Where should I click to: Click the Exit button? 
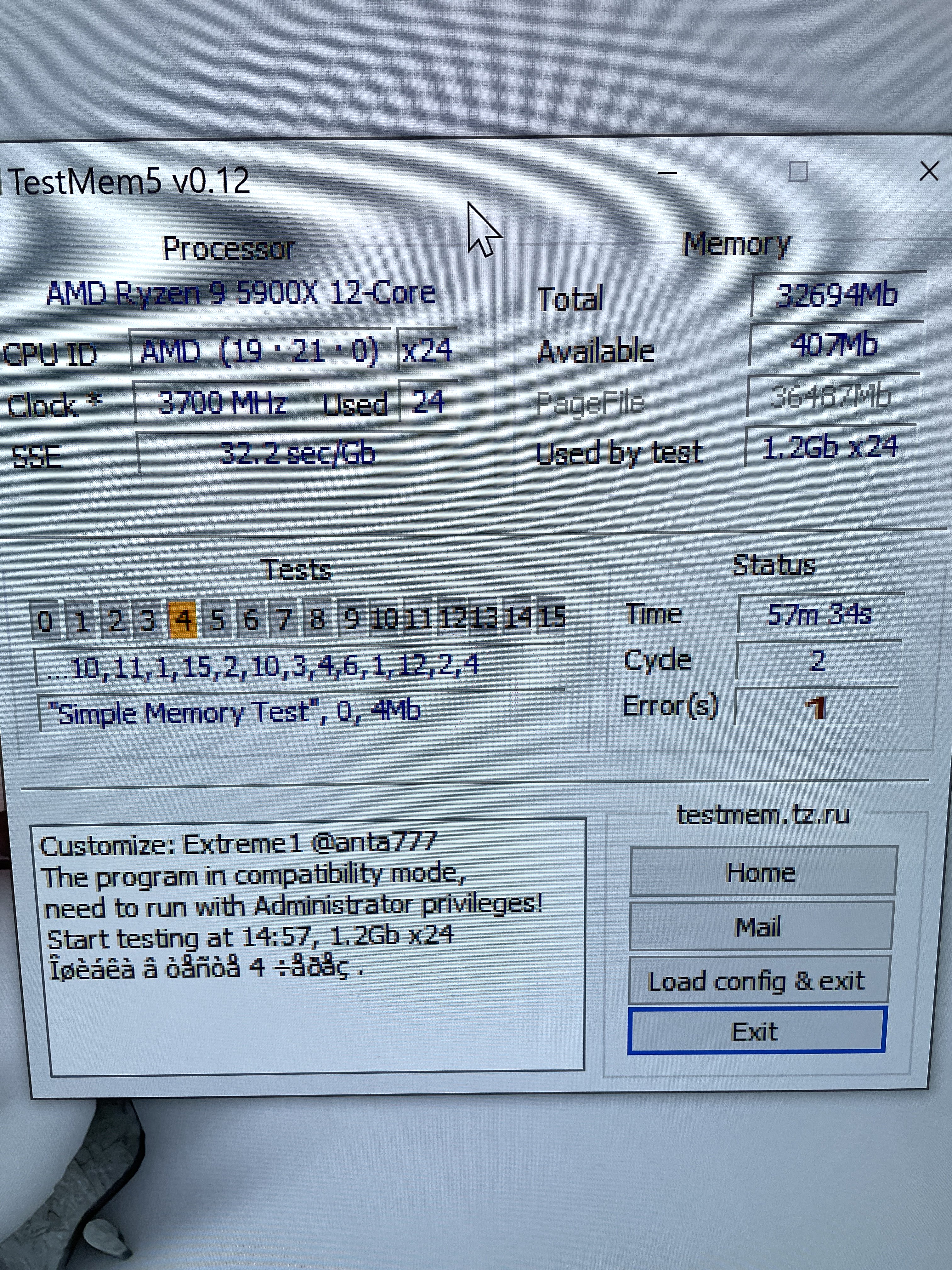[756, 1032]
